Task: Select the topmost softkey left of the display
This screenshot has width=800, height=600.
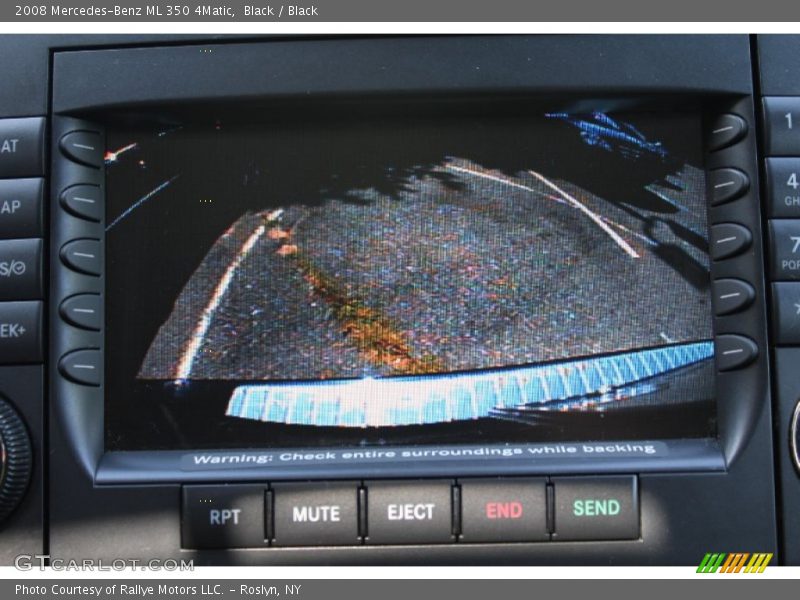Action: point(82,147)
